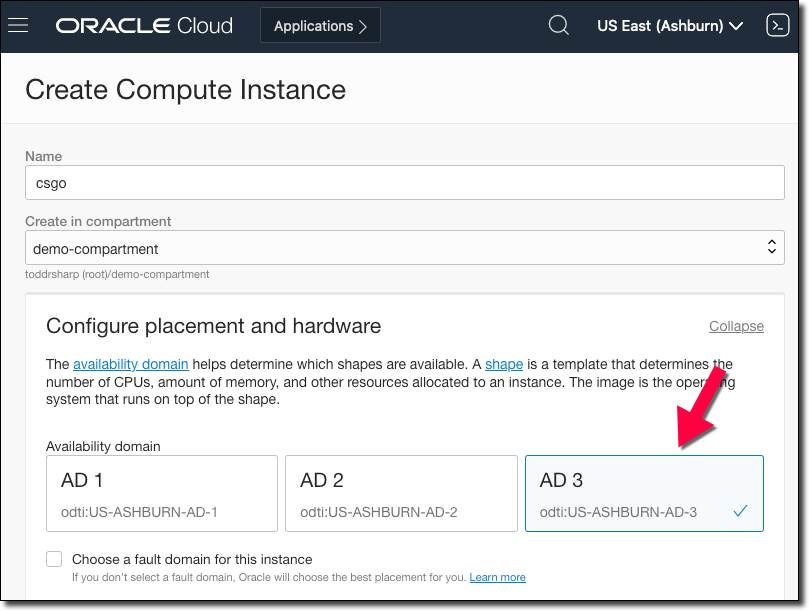Click the Oracle Cloud logo
The width and height of the screenshot is (809, 611).
(144, 26)
